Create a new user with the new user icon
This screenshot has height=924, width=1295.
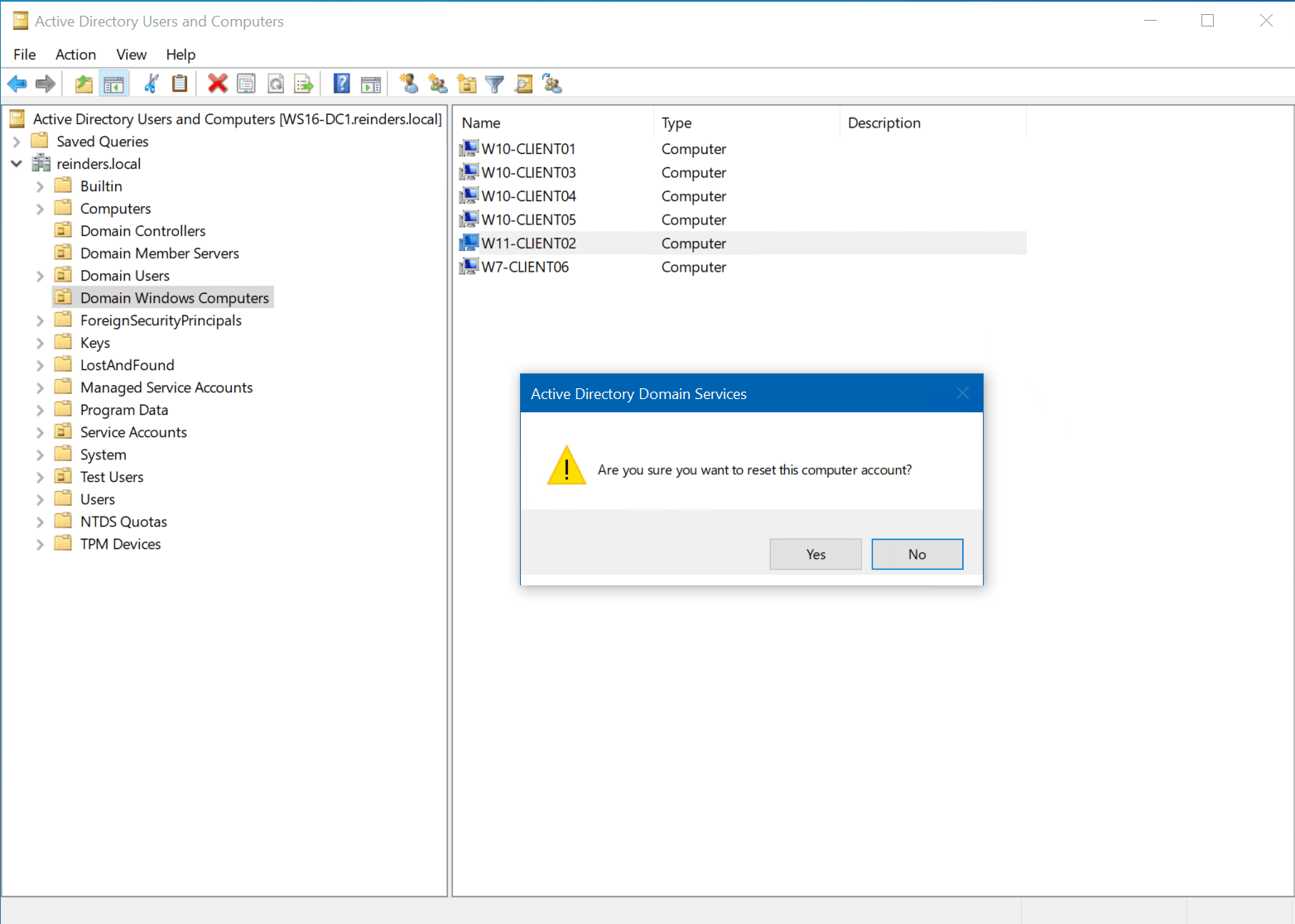pyautogui.click(x=407, y=83)
